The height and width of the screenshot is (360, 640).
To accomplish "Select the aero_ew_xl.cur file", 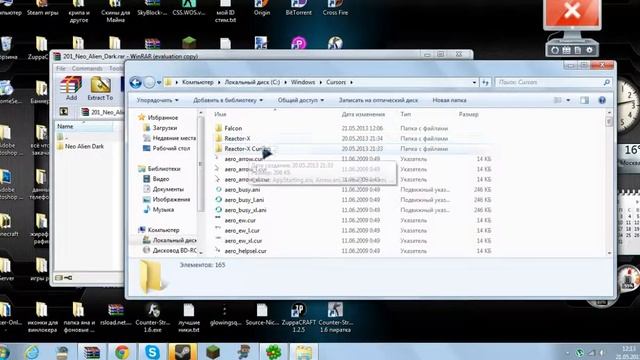I will pyautogui.click(x=243, y=241).
